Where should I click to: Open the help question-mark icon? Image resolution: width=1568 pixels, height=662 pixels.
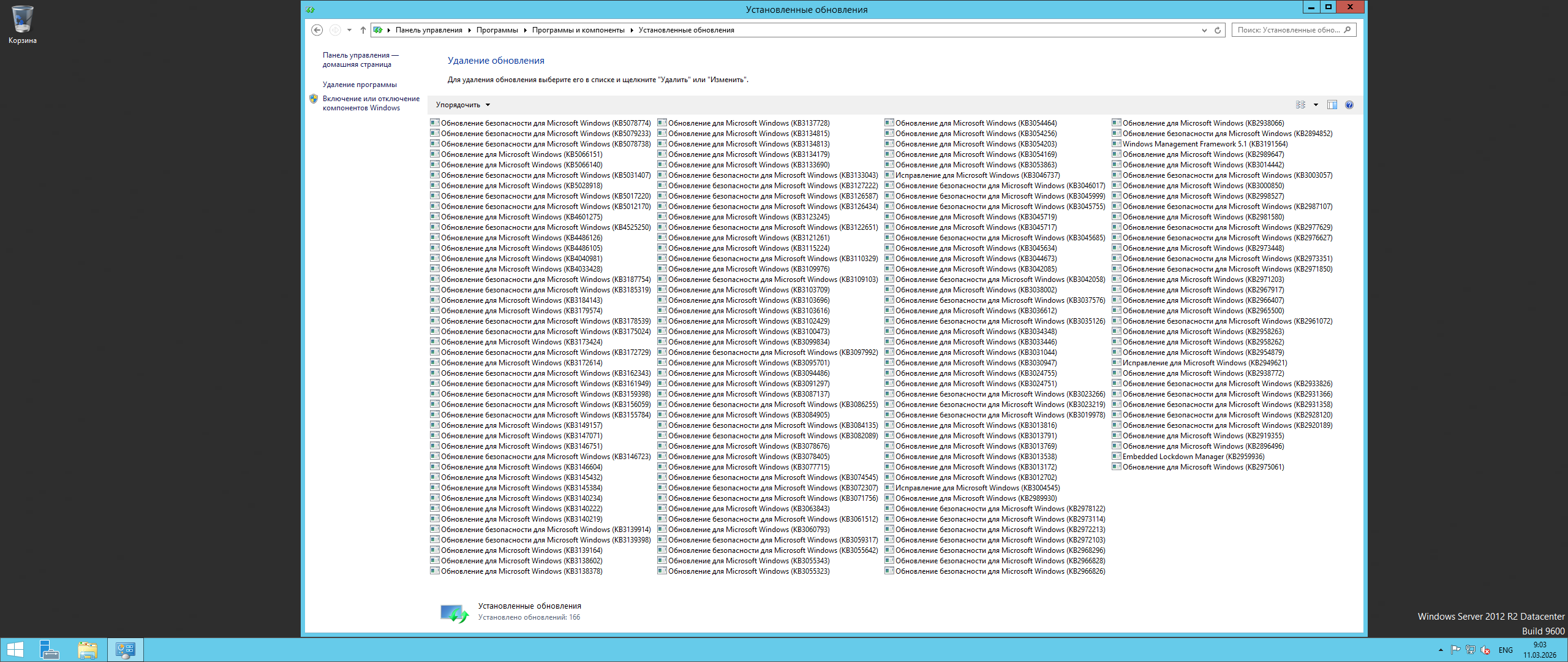(x=1349, y=105)
